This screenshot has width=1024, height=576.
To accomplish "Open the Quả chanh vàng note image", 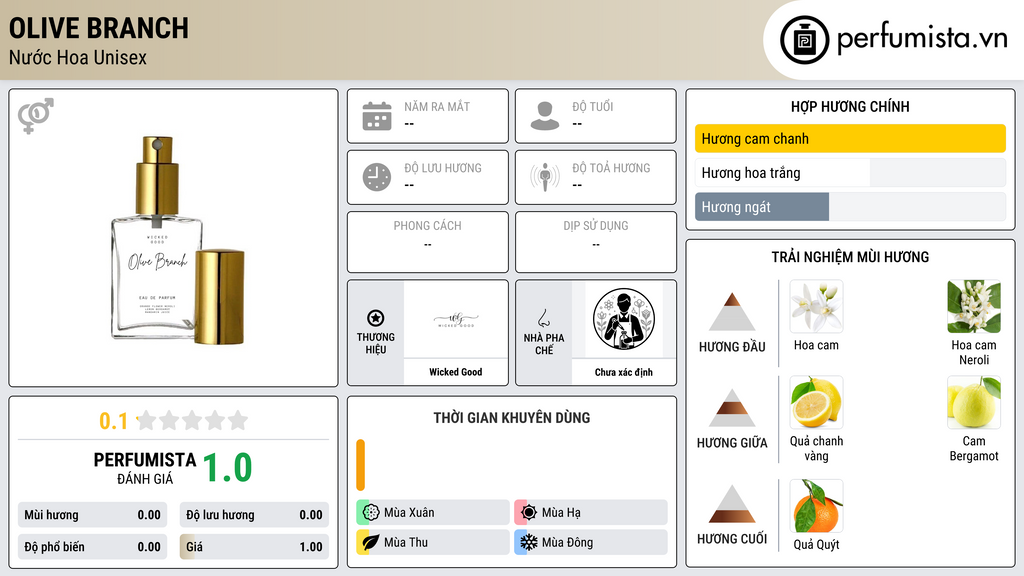I will 816,402.
